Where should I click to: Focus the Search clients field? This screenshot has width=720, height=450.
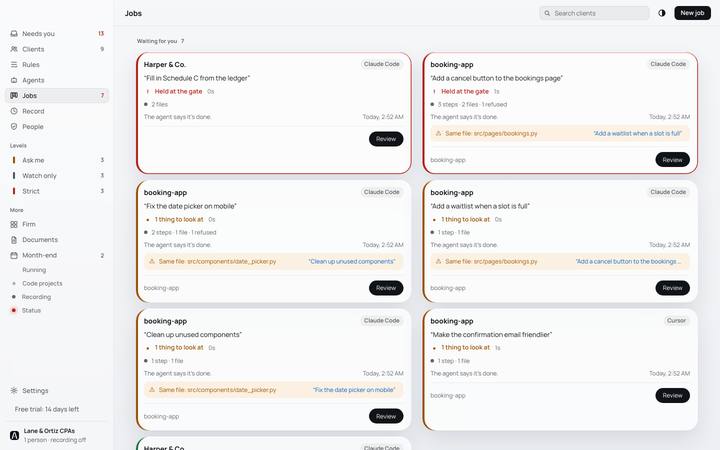click(x=594, y=13)
